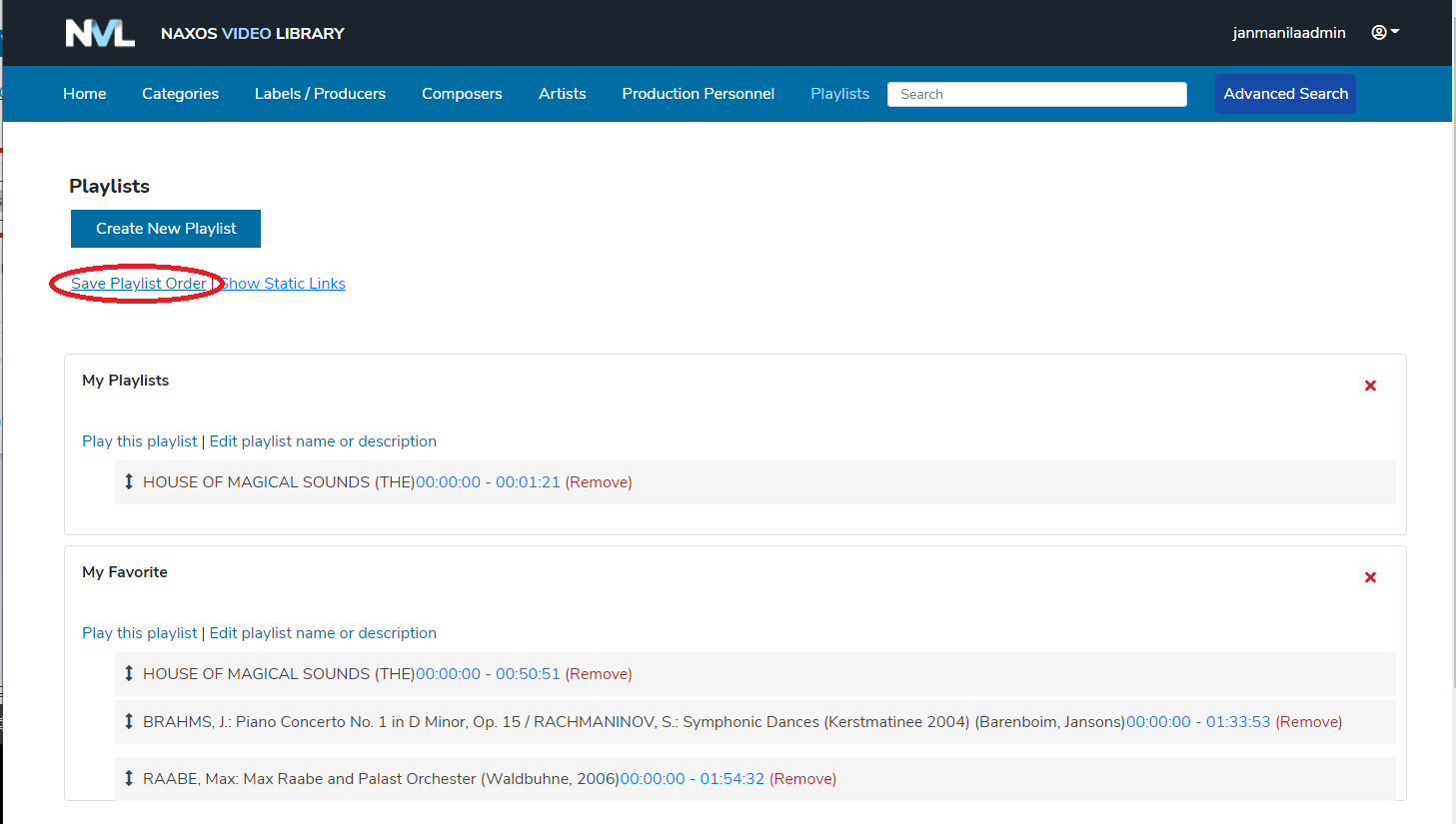Grab reorder handle in My Playlists HOUSE OF MAGICAL SOUNDS row
The height and width of the screenshot is (824, 1456).
pyautogui.click(x=129, y=481)
